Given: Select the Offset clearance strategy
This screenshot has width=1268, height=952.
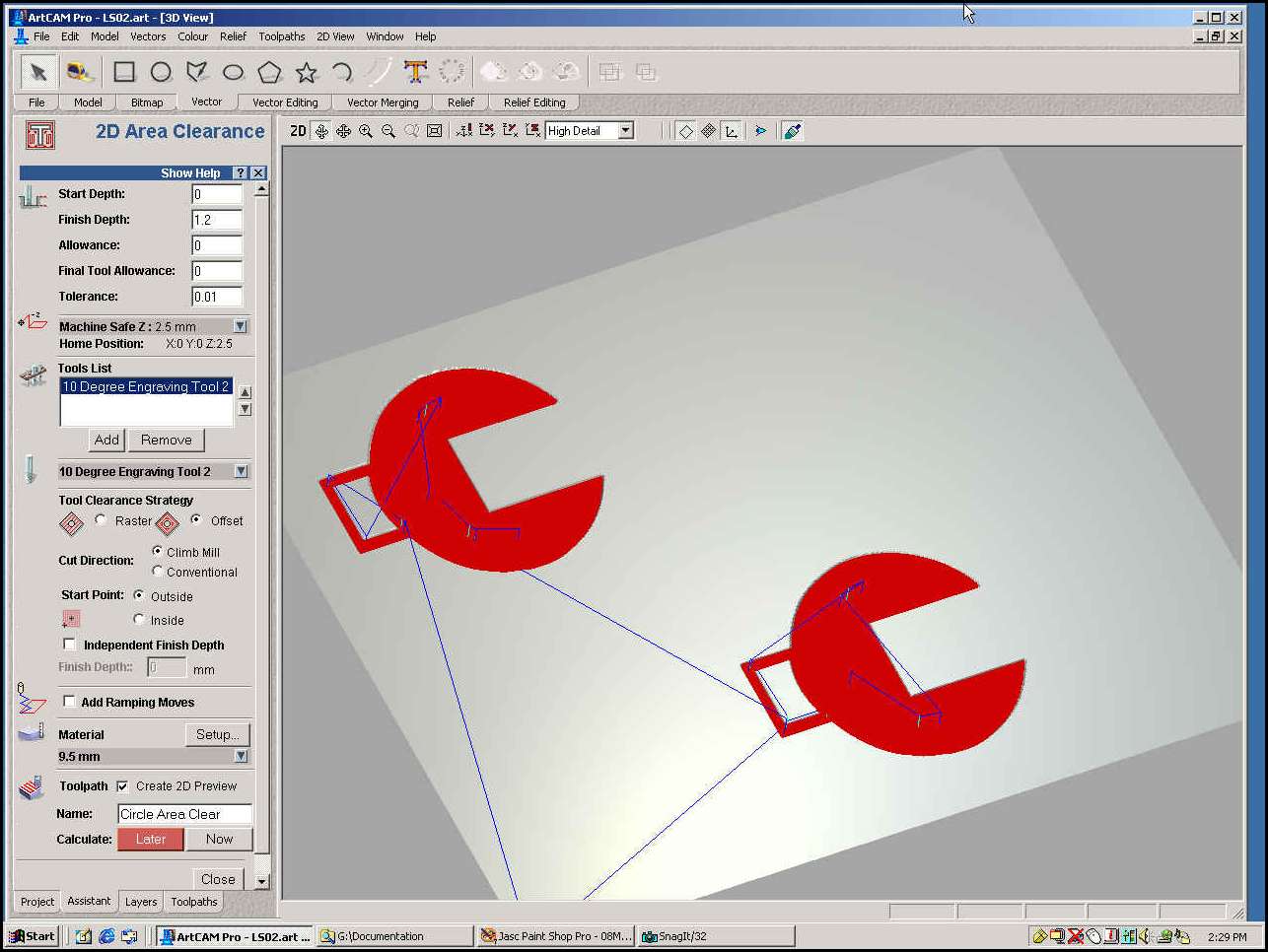Looking at the screenshot, I should [196, 520].
